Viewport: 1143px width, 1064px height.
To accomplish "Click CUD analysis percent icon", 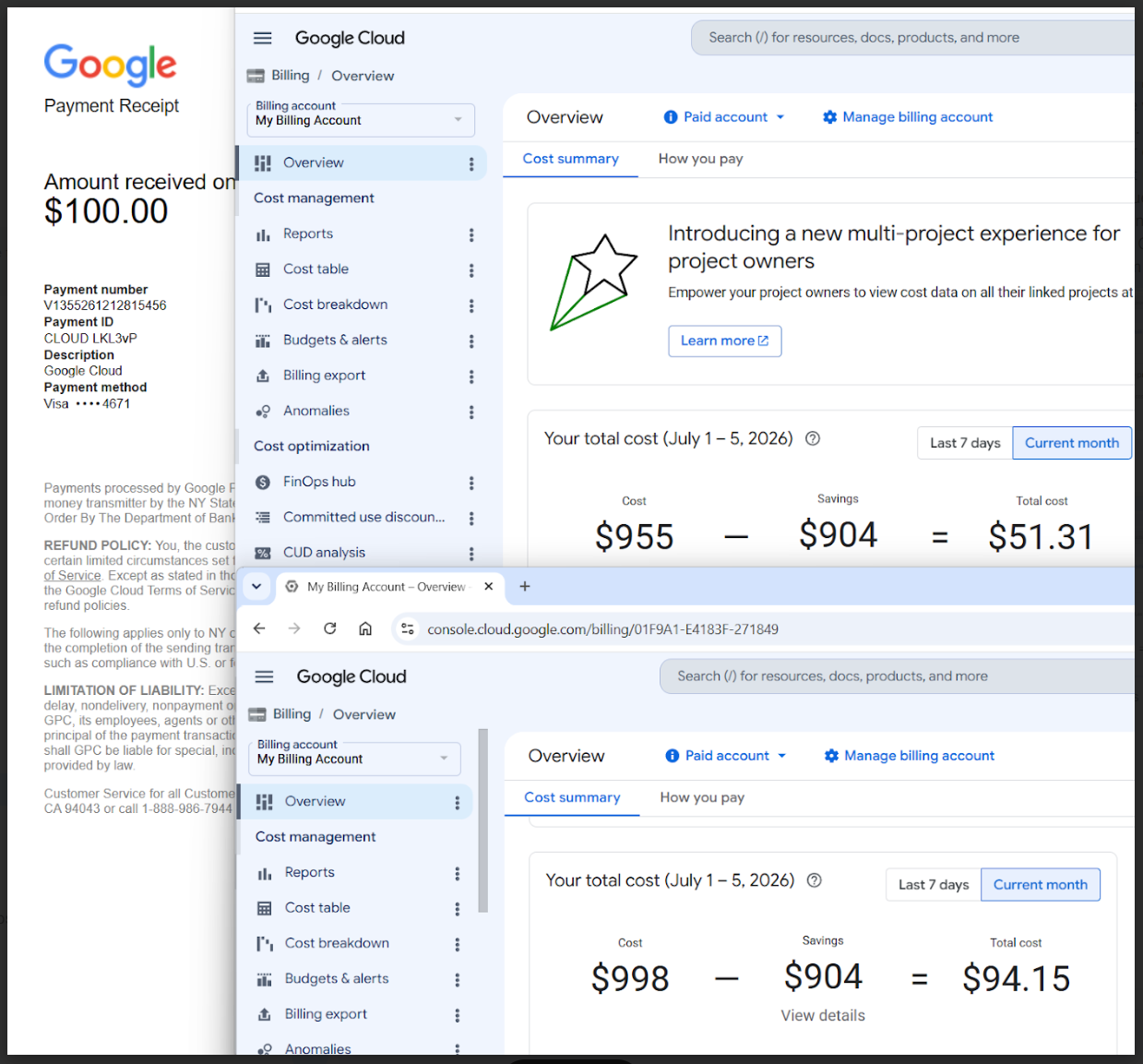I will pyautogui.click(x=263, y=553).
